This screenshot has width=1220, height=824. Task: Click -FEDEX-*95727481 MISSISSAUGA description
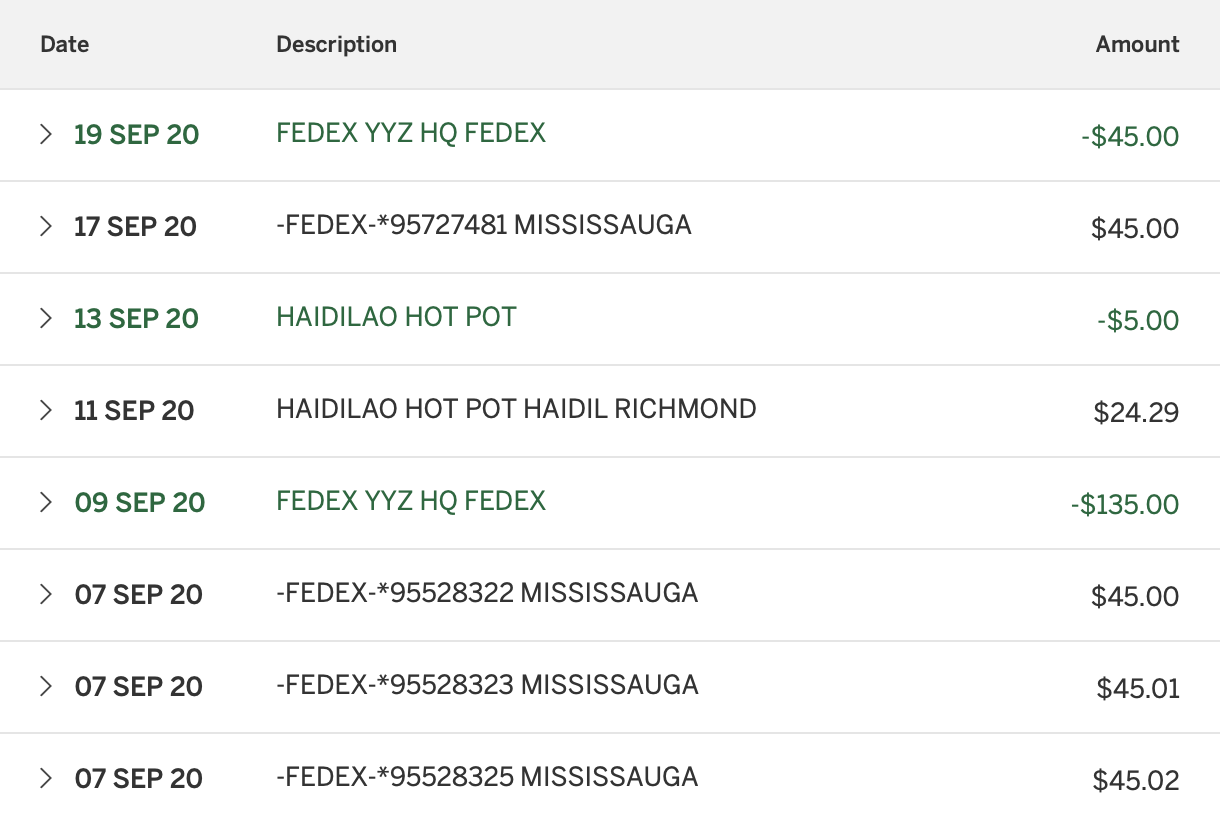[483, 225]
